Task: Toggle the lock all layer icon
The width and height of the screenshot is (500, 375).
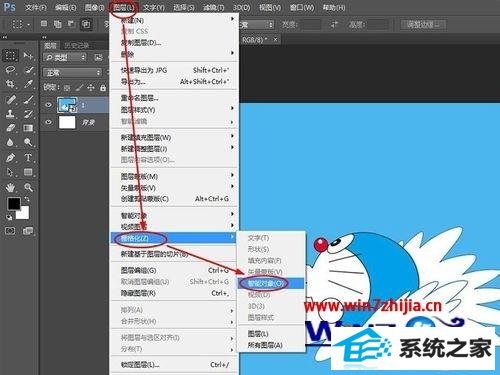Action: 103,88
